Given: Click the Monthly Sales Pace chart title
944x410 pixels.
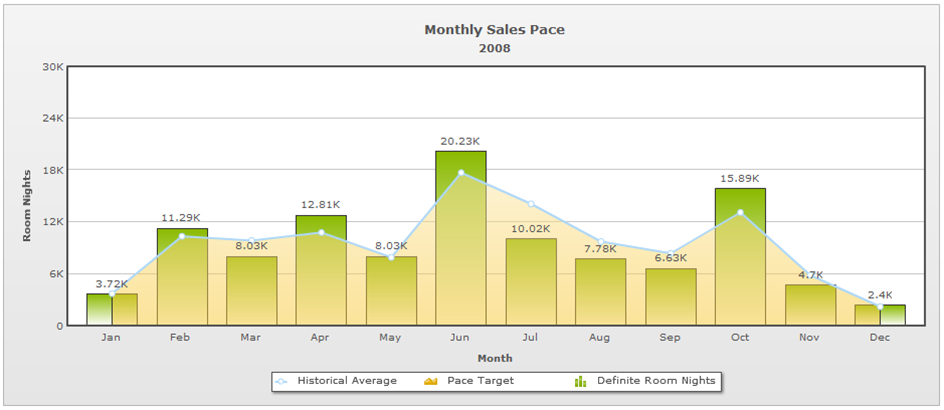Looking at the screenshot, I should pos(495,30).
